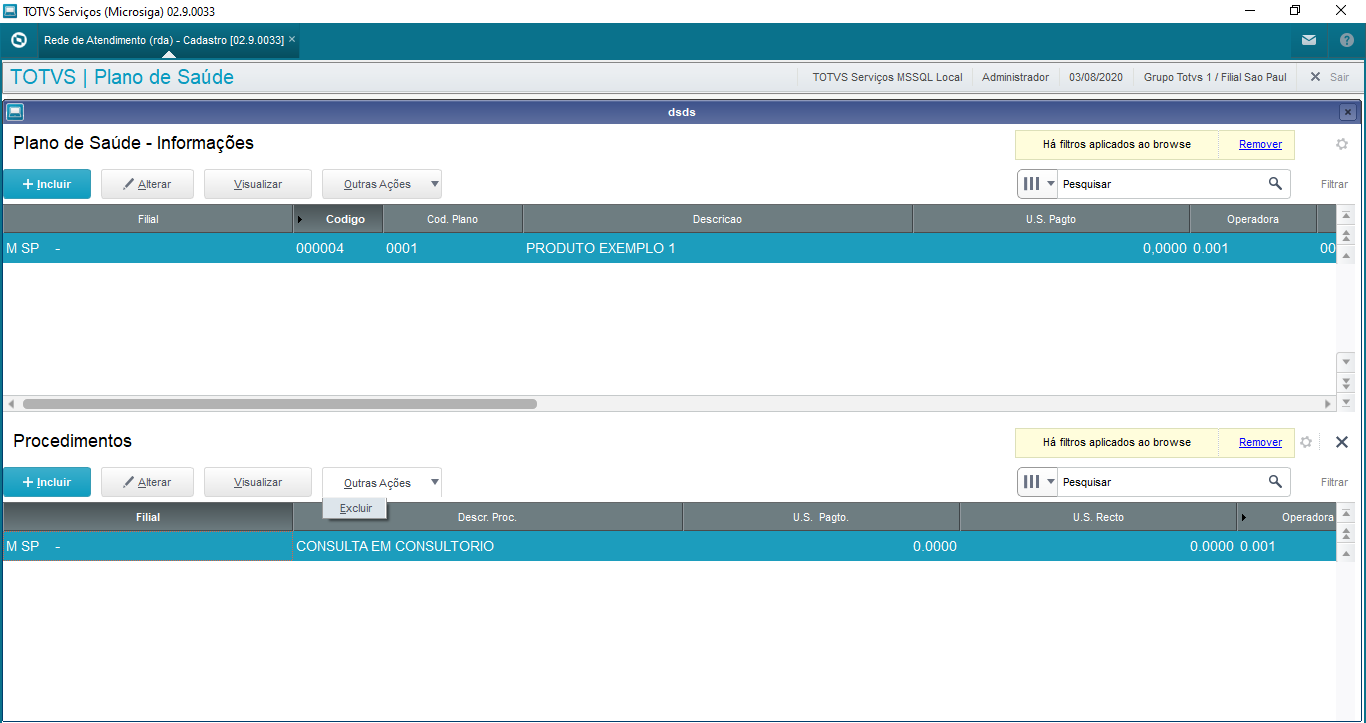
Task: Select the code cell 000004
Action: click(x=337, y=248)
